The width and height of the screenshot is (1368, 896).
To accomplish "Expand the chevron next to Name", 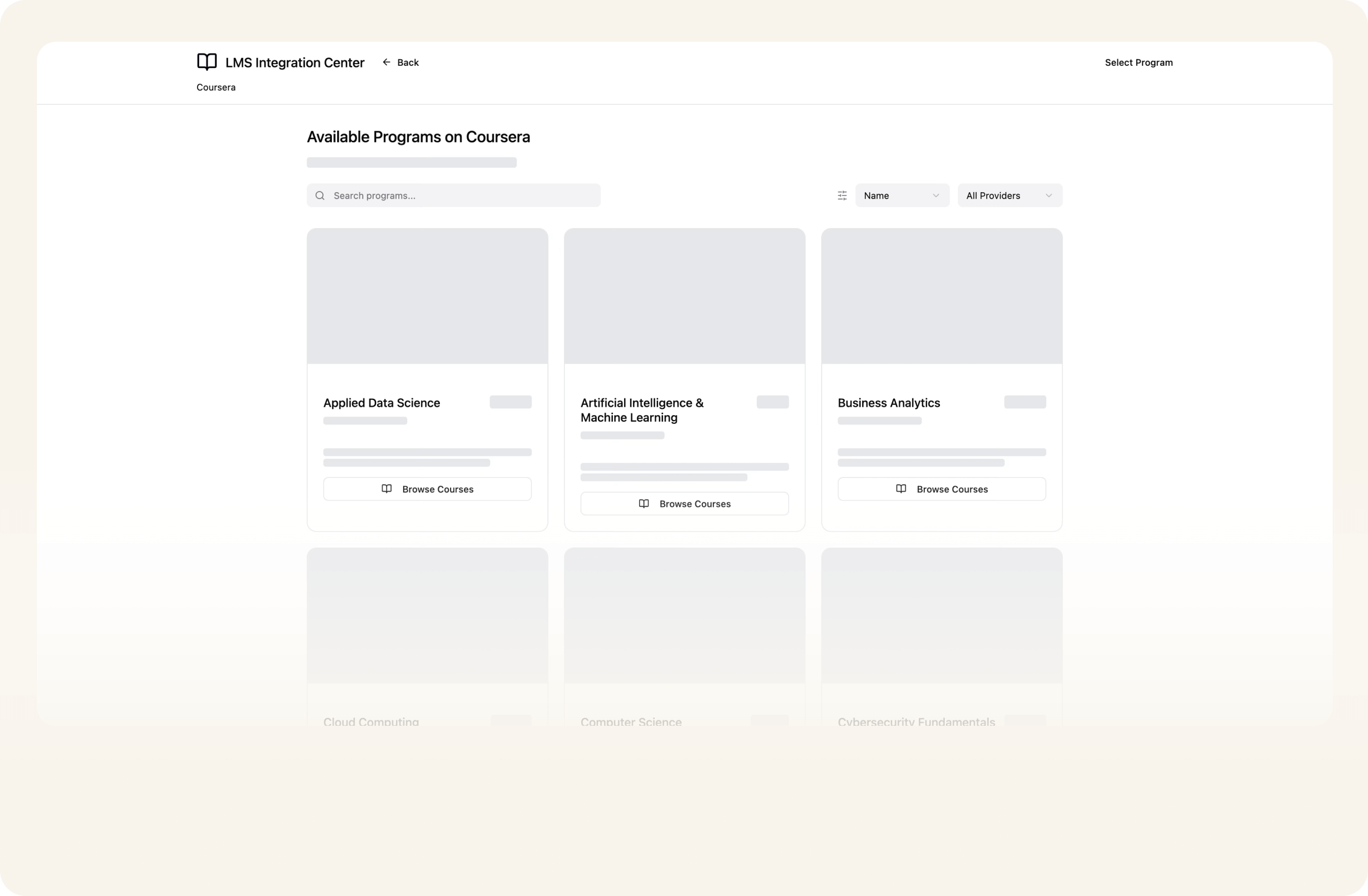I will click(935, 195).
